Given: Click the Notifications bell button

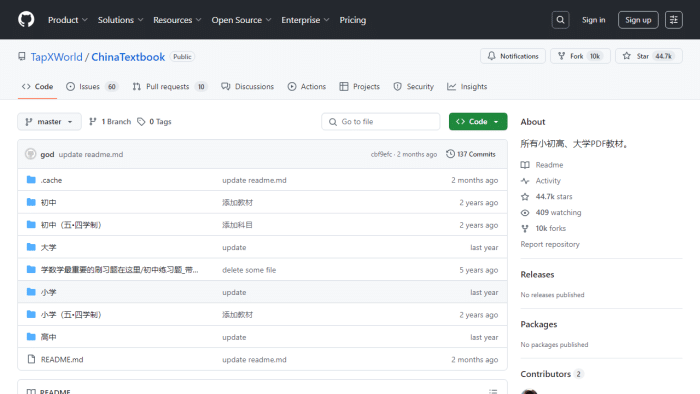Looking at the screenshot, I should coord(513,56).
